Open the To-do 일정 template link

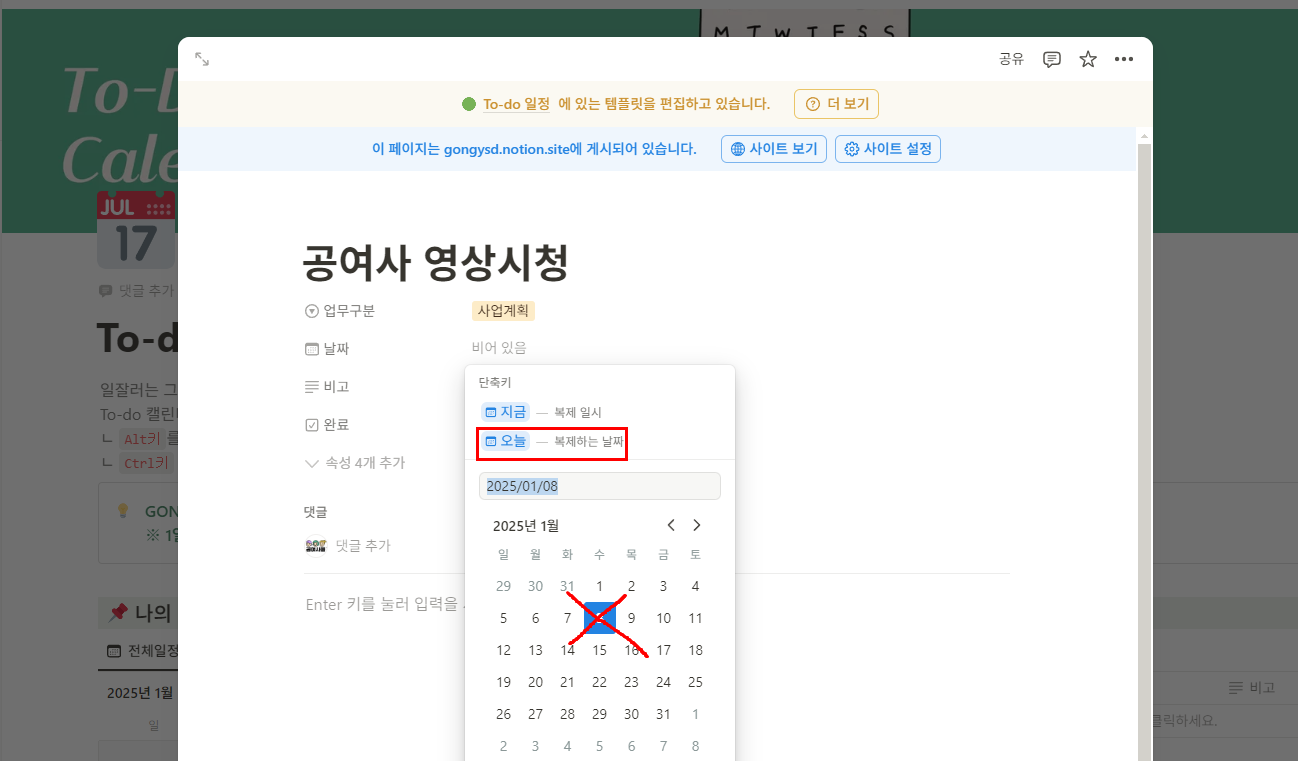point(516,104)
